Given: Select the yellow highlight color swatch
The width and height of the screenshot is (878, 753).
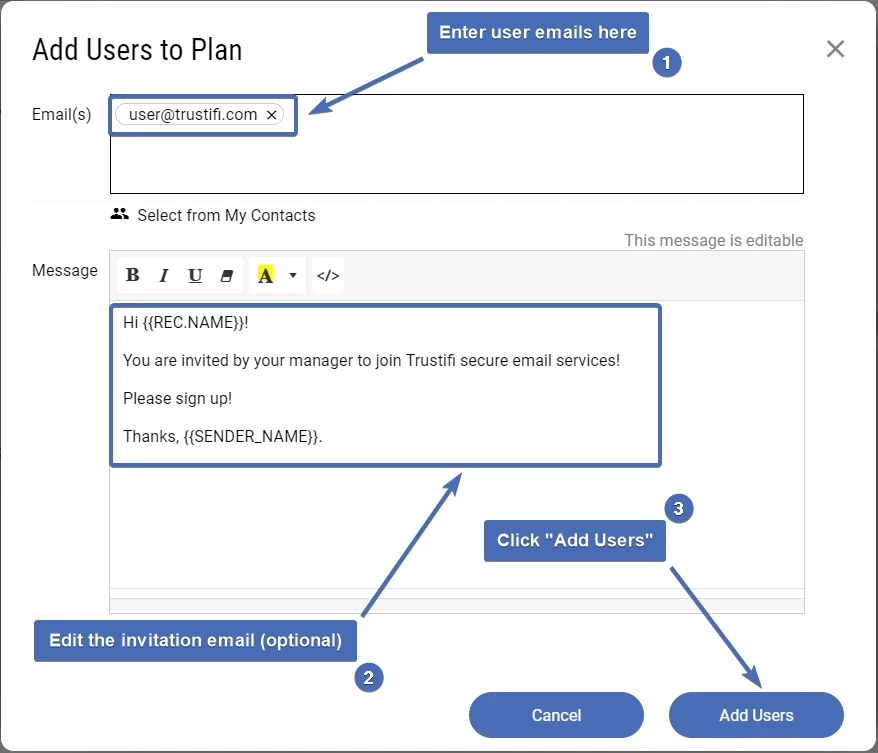Looking at the screenshot, I should click(265, 275).
